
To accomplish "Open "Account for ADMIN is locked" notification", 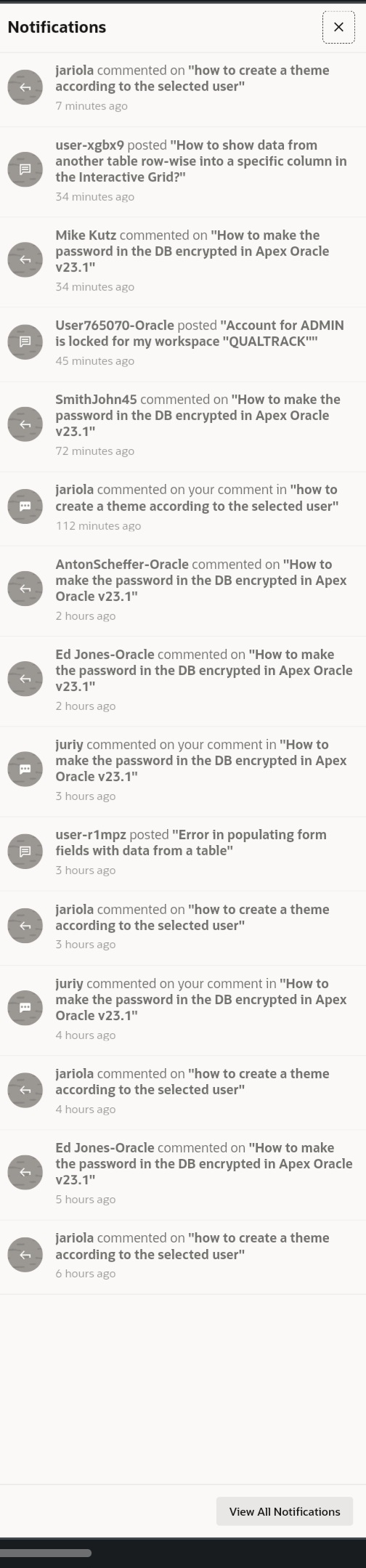I will [183, 343].
